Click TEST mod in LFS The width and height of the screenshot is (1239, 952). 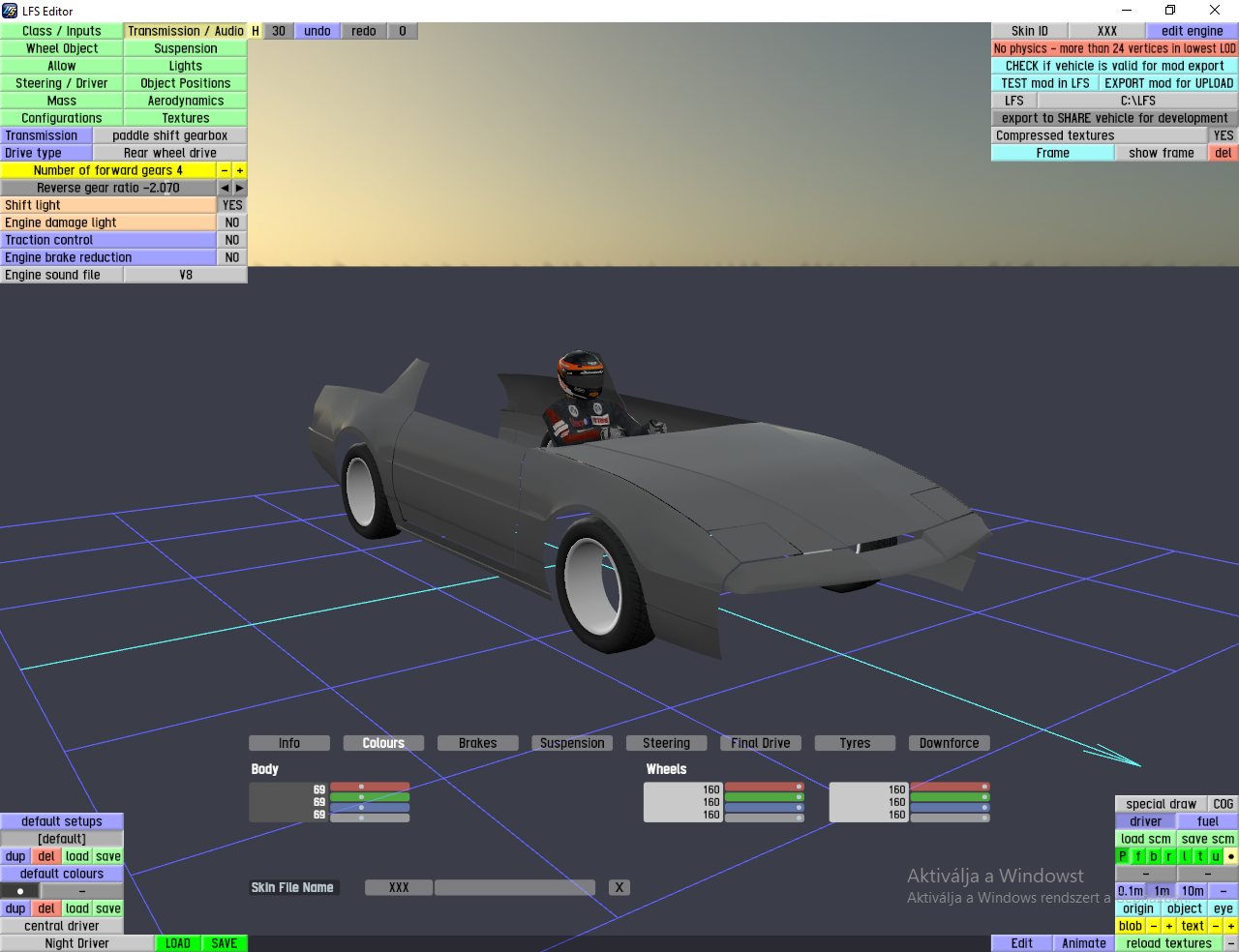coord(1045,83)
